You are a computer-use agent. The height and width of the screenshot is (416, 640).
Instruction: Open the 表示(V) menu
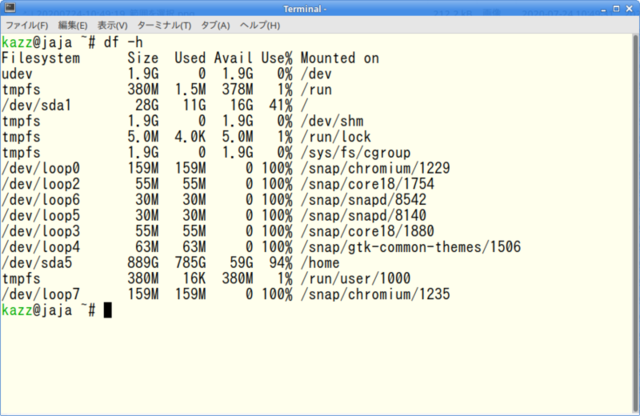pos(112,25)
